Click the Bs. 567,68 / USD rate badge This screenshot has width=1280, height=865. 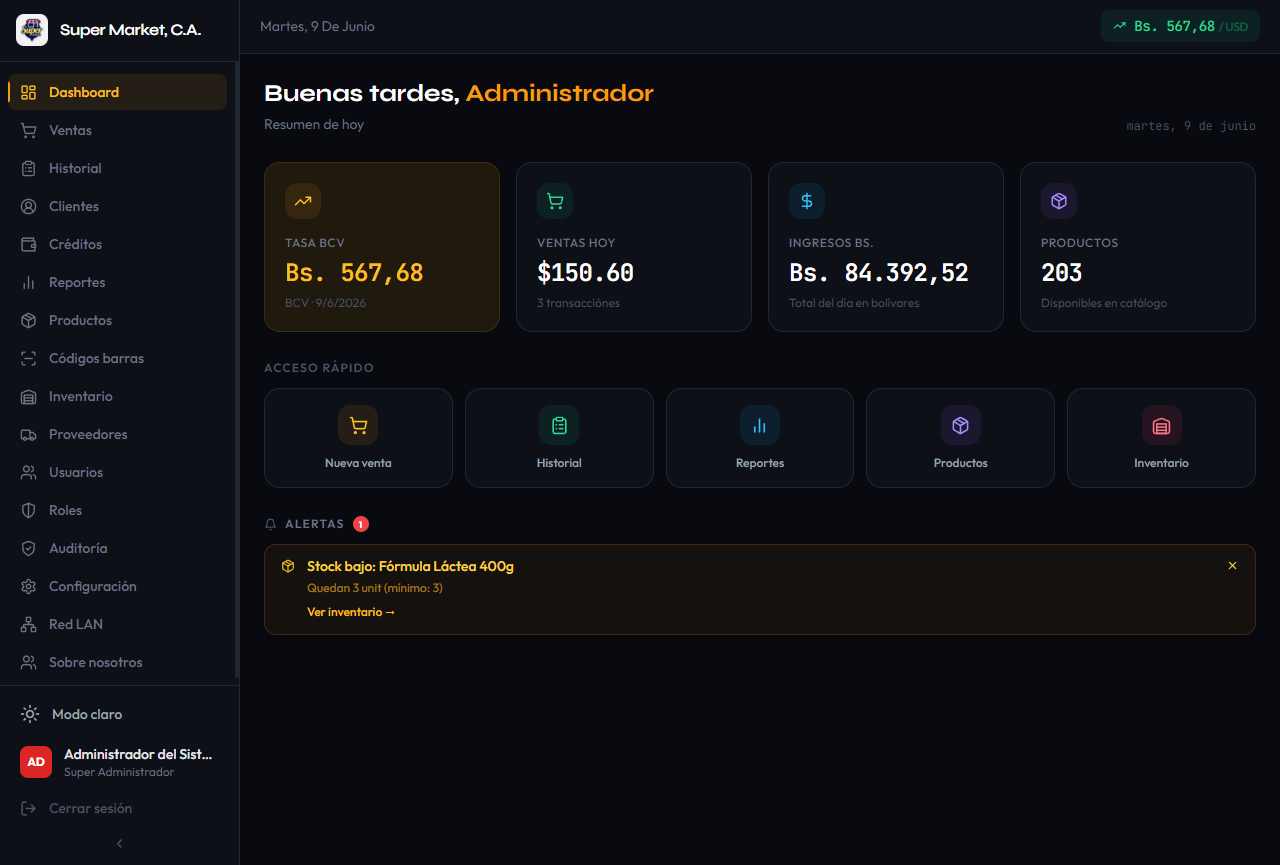pos(1180,26)
